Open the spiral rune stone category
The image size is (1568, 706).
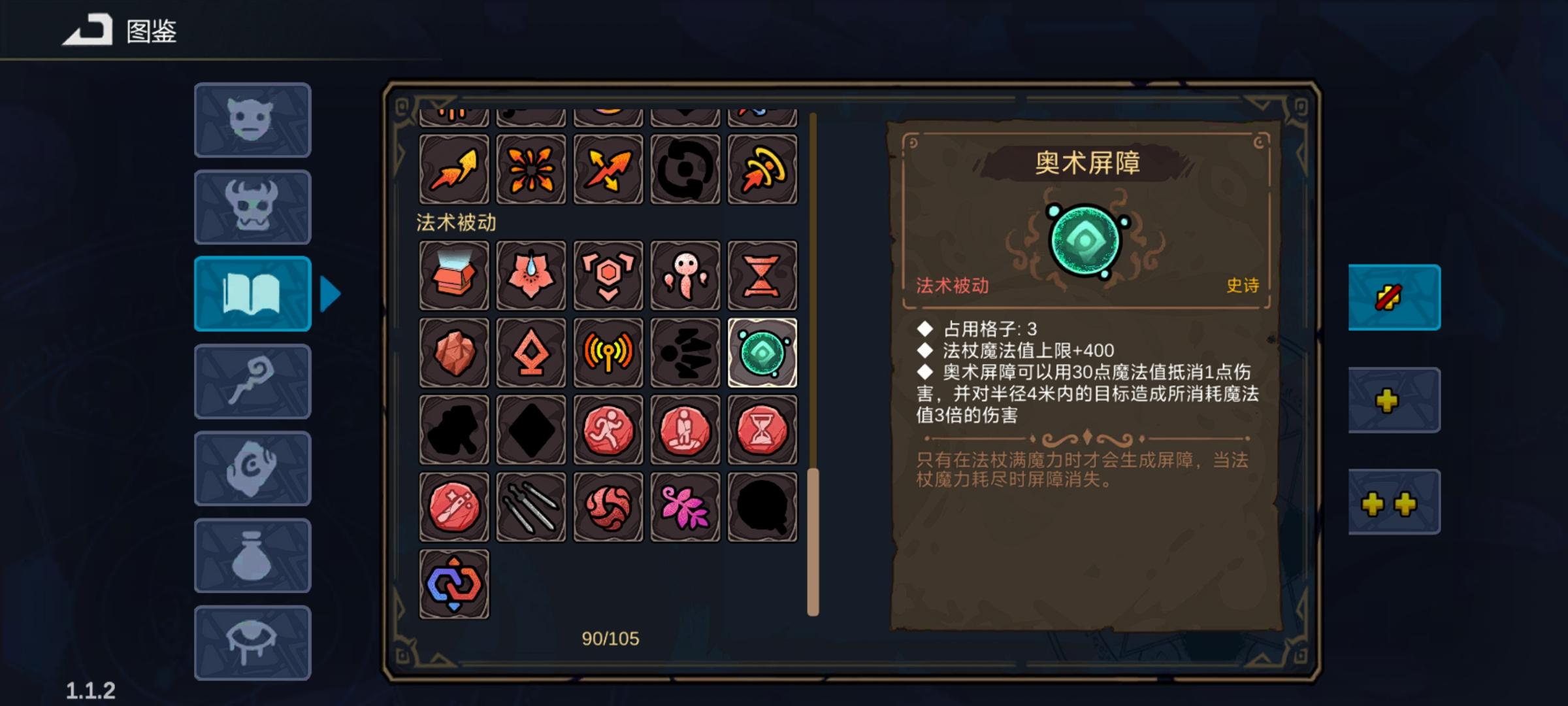coord(252,469)
